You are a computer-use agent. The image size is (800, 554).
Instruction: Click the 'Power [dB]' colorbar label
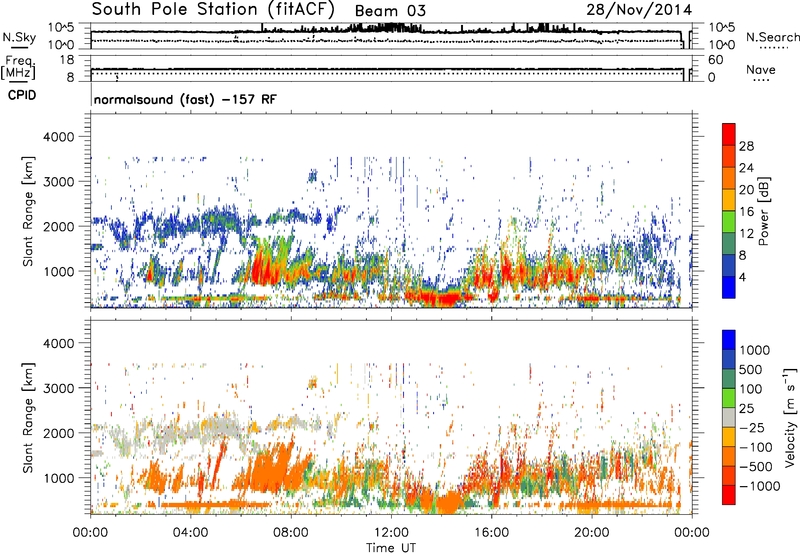pos(763,211)
